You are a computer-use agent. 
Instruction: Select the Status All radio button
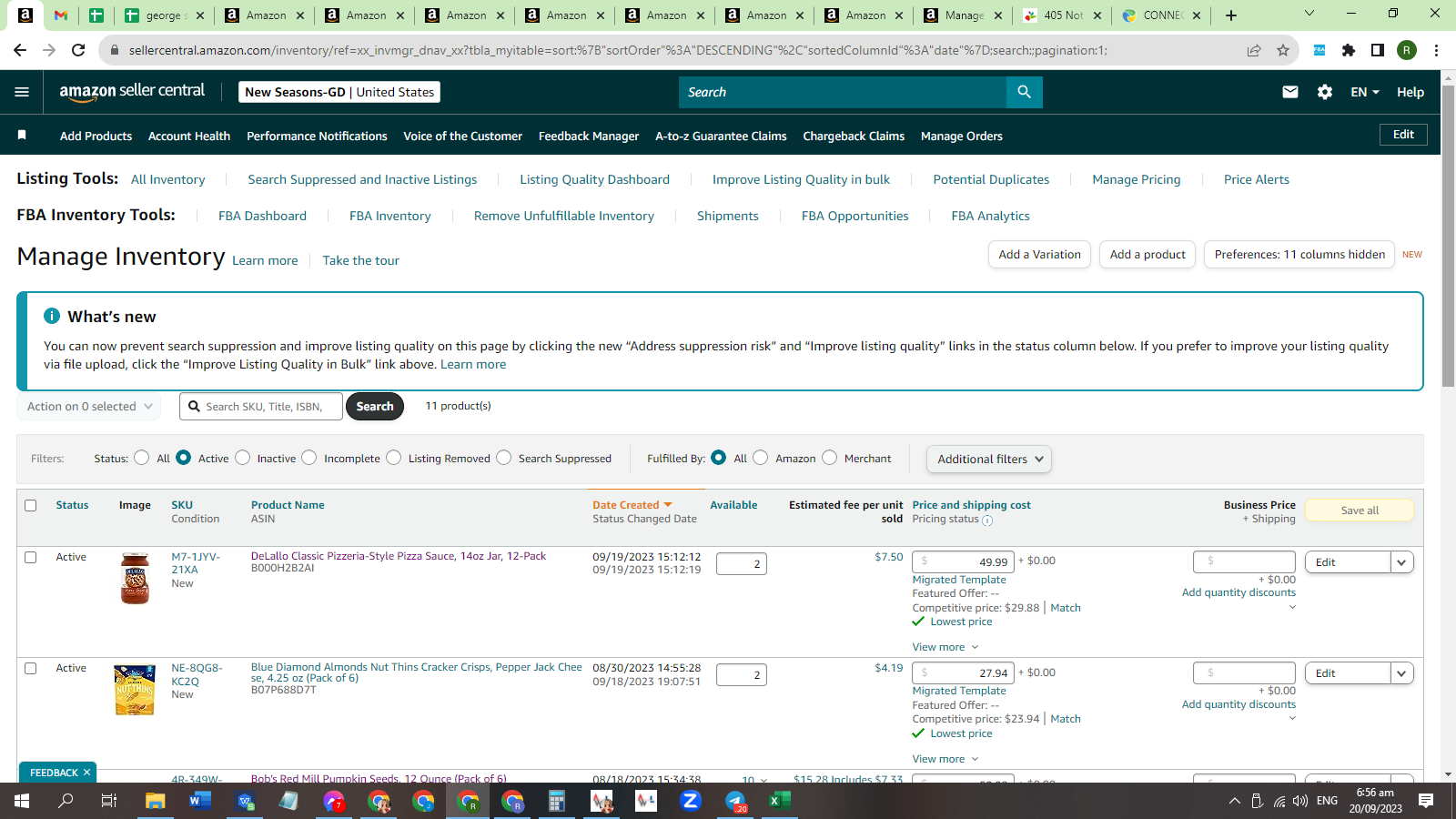[x=142, y=458]
